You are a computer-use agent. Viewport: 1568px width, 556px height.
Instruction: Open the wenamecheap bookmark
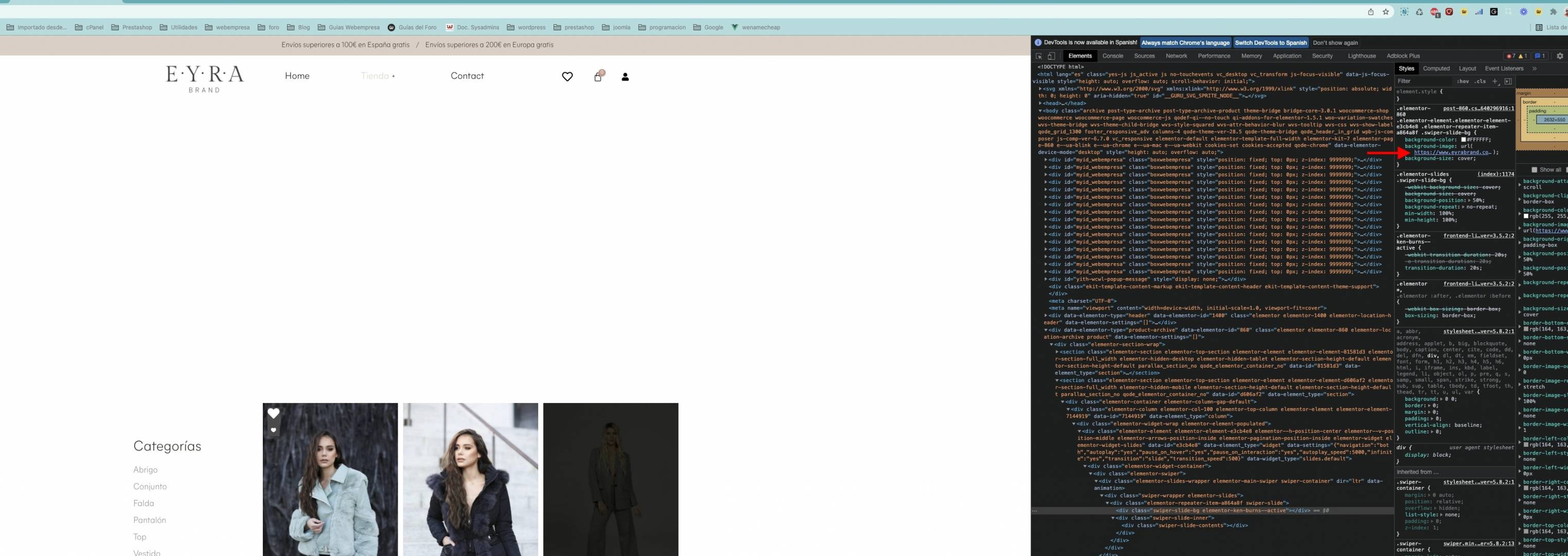click(x=755, y=27)
